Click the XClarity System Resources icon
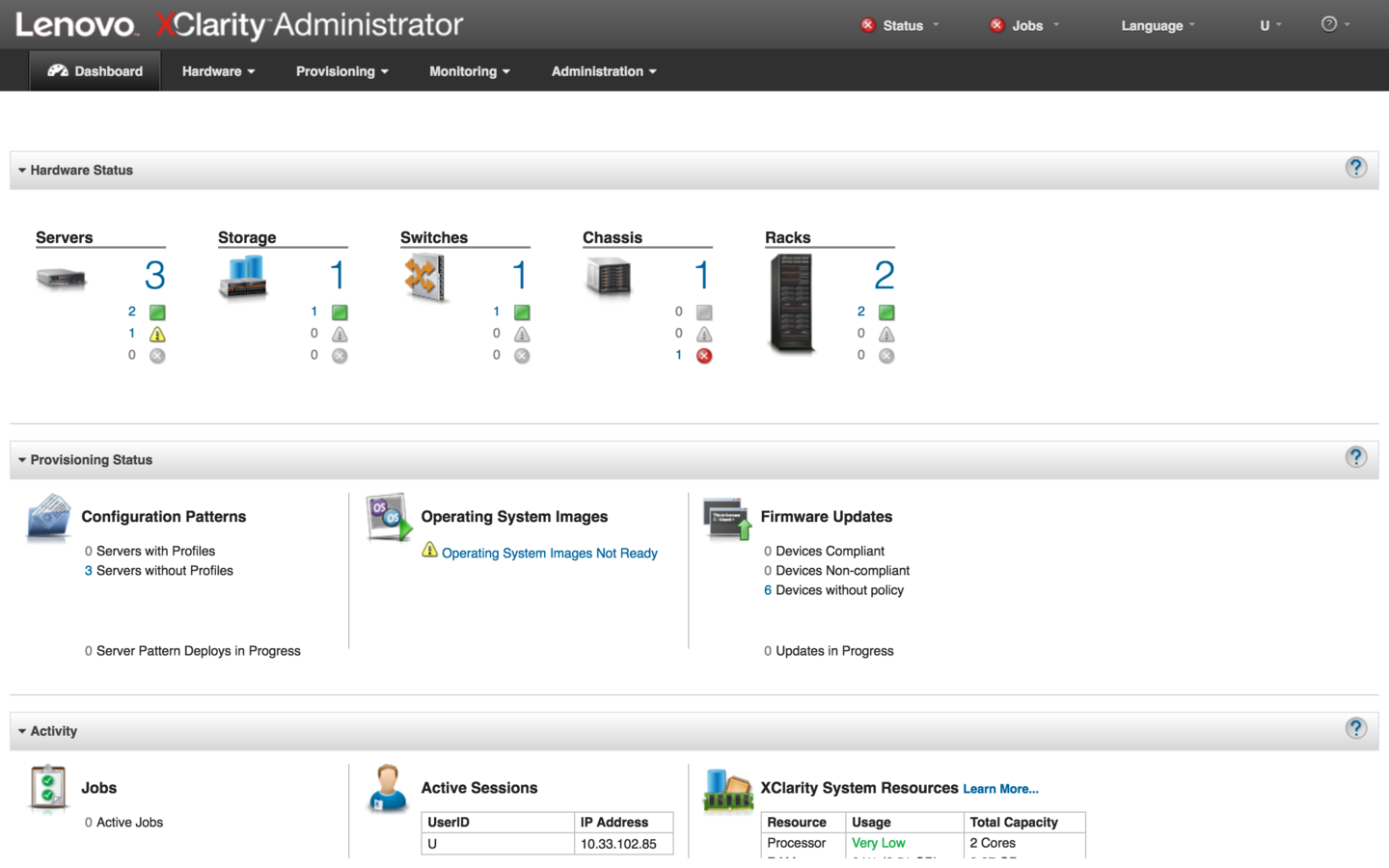Image resolution: width=1389 pixels, height=868 pixels. pyautogui.click(x=728, y=790)
